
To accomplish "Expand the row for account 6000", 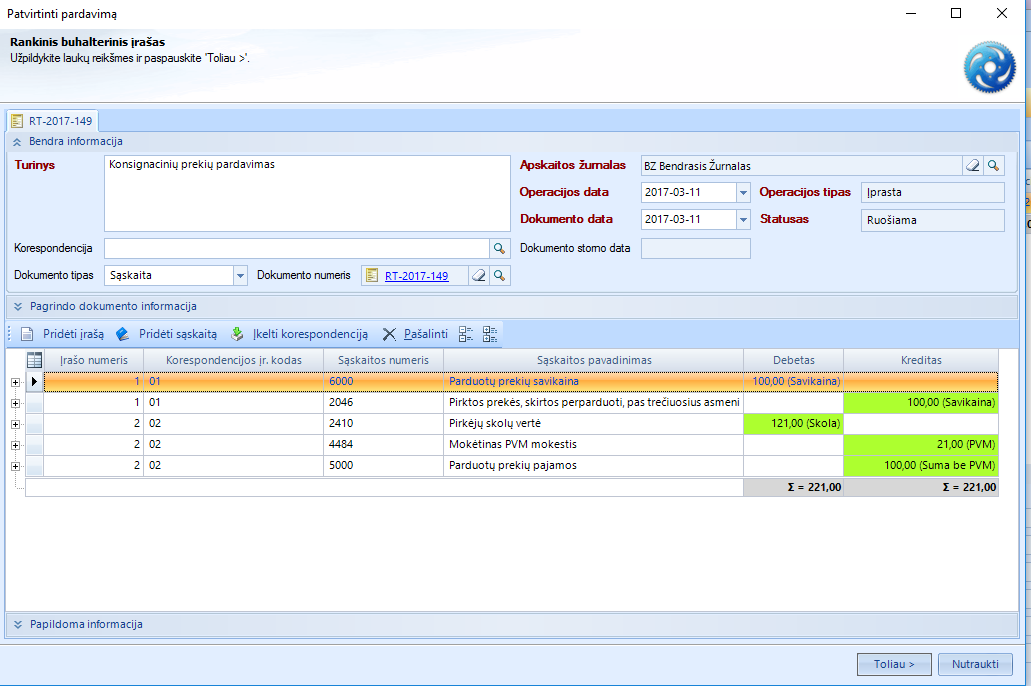I will pos(15,382).
